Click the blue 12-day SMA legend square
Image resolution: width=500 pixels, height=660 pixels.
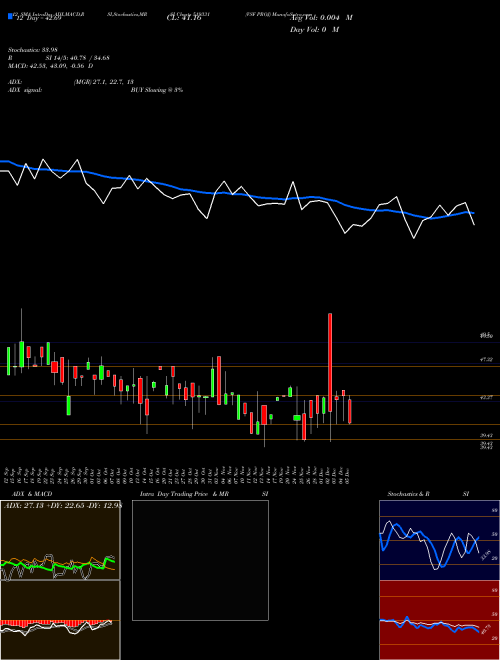10,16
